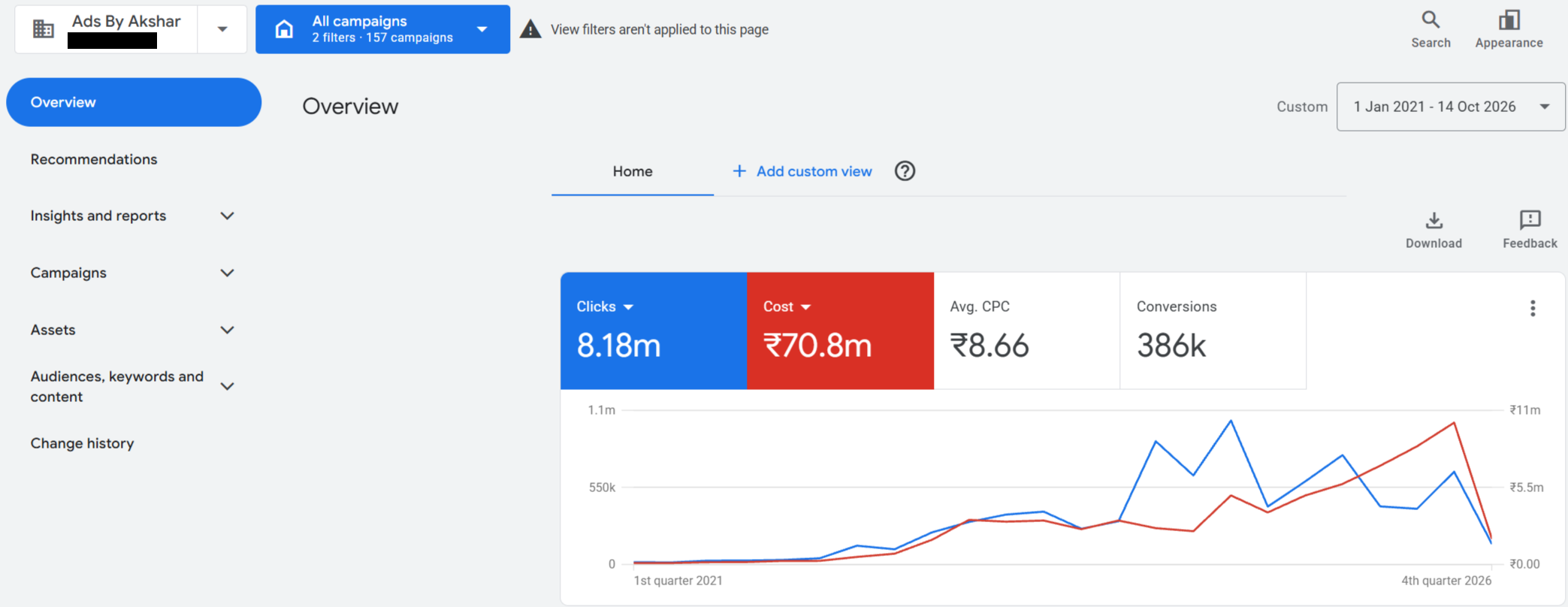1568x607 pixels.
Task: Open Recommendations in the sidebar
Action: tap(94, 159)
